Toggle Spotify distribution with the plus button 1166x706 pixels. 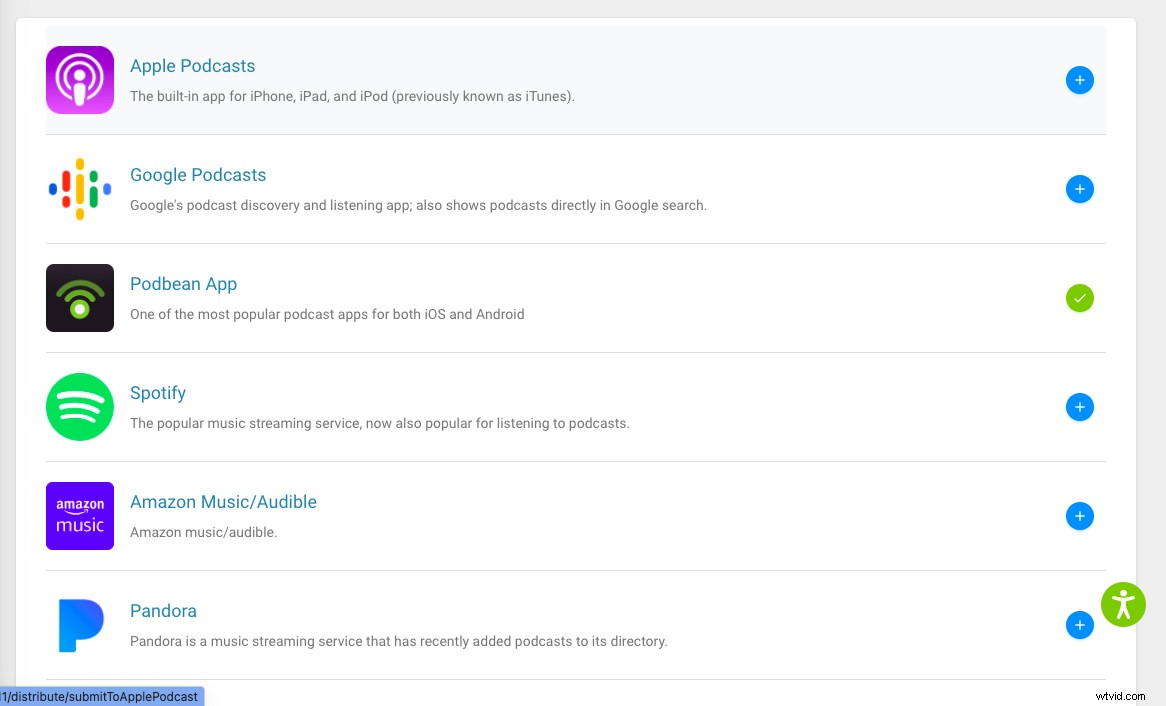[1080, 407]
